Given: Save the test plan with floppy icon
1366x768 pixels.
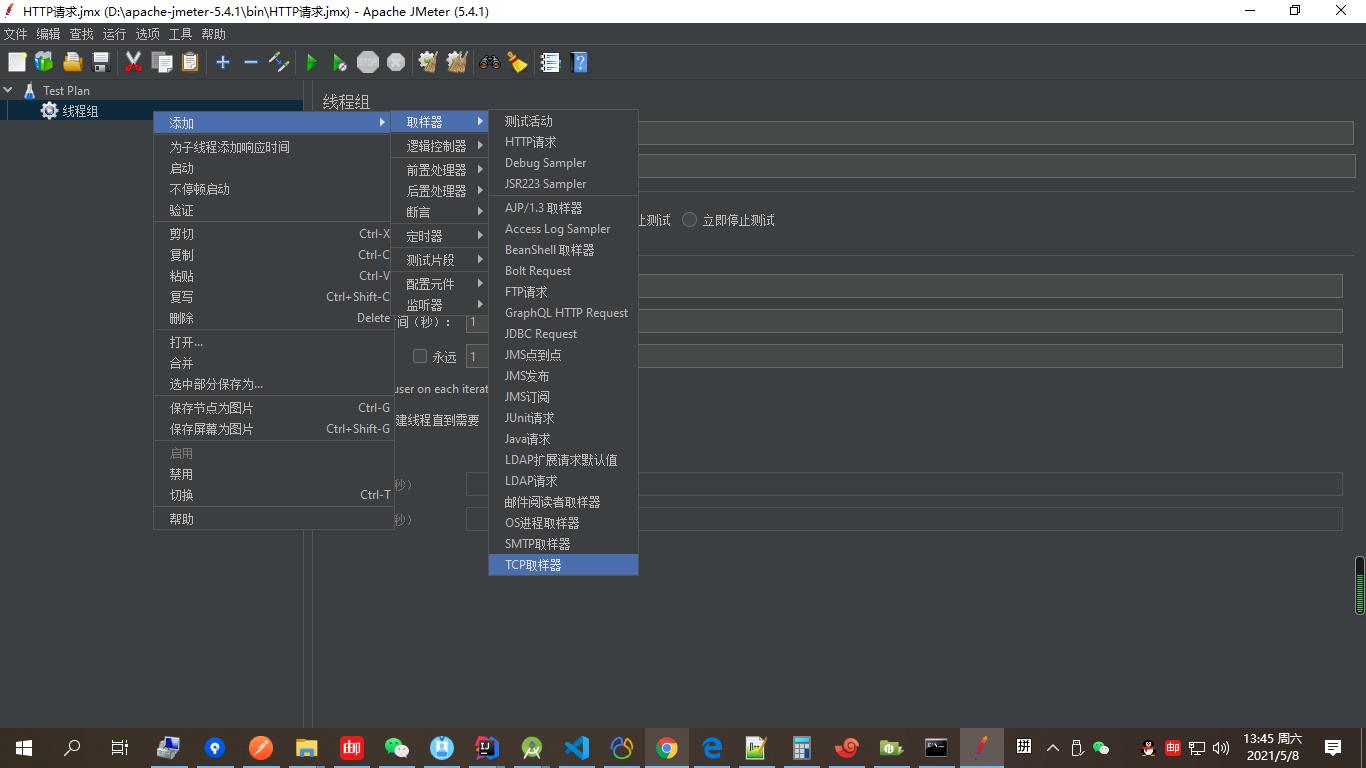Looking at the screenshot, I should pos(101,62).
